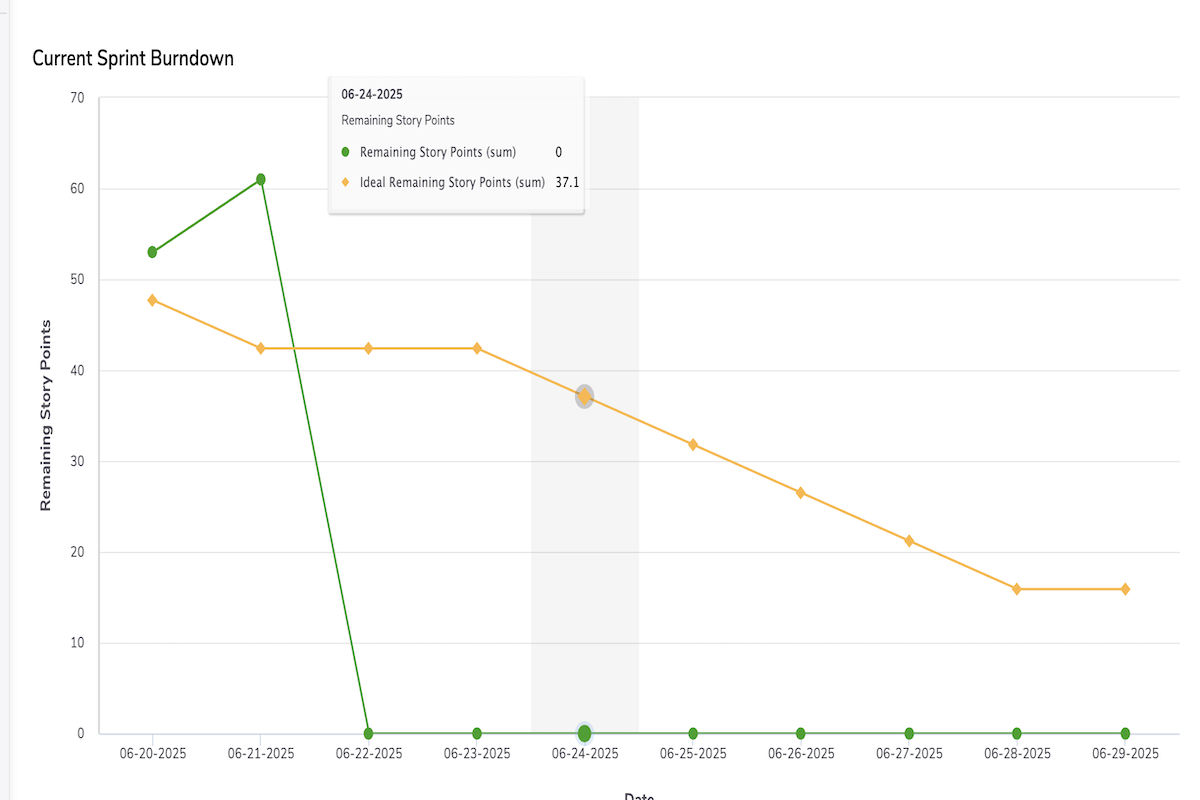Click the Ideal Remaining Story Points tooltip entry
This screenshot has width=1200, height=800.
(x=452, y=182)
